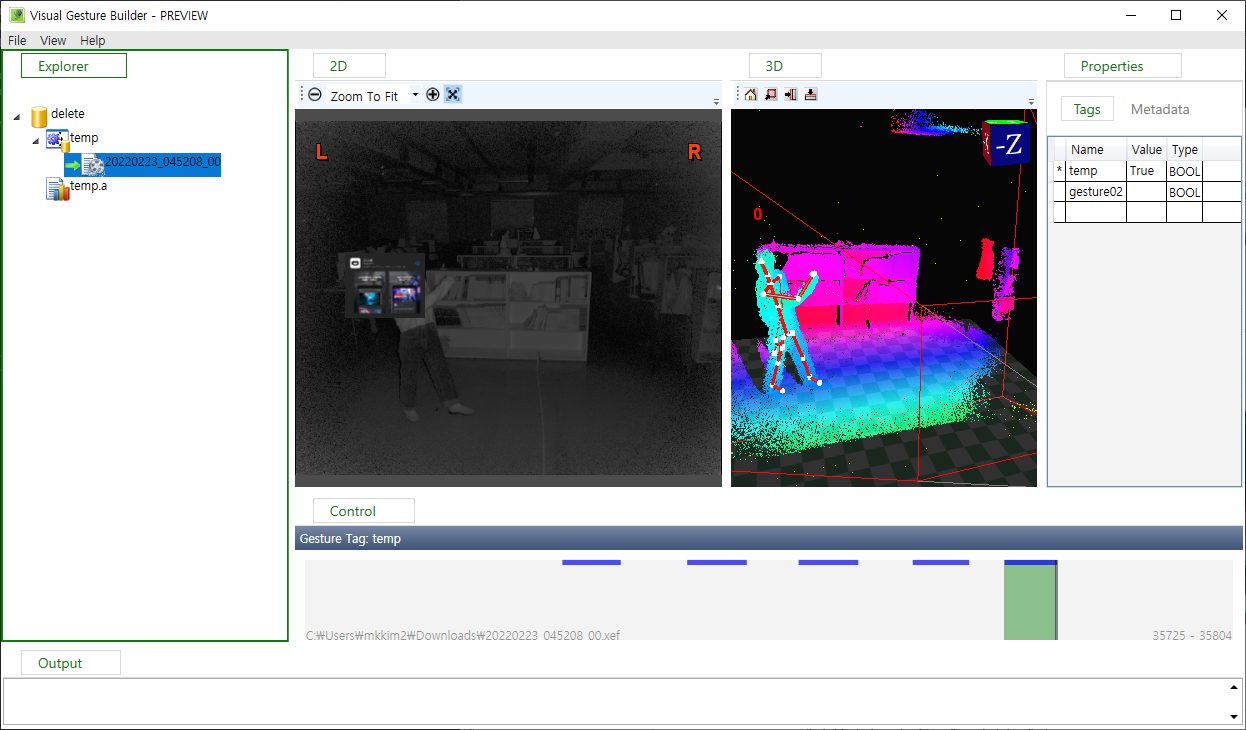Open 2D toolbar overflow options arrow
The height and width of the screenshot is (730, 1246).
[x=716, y=102]
